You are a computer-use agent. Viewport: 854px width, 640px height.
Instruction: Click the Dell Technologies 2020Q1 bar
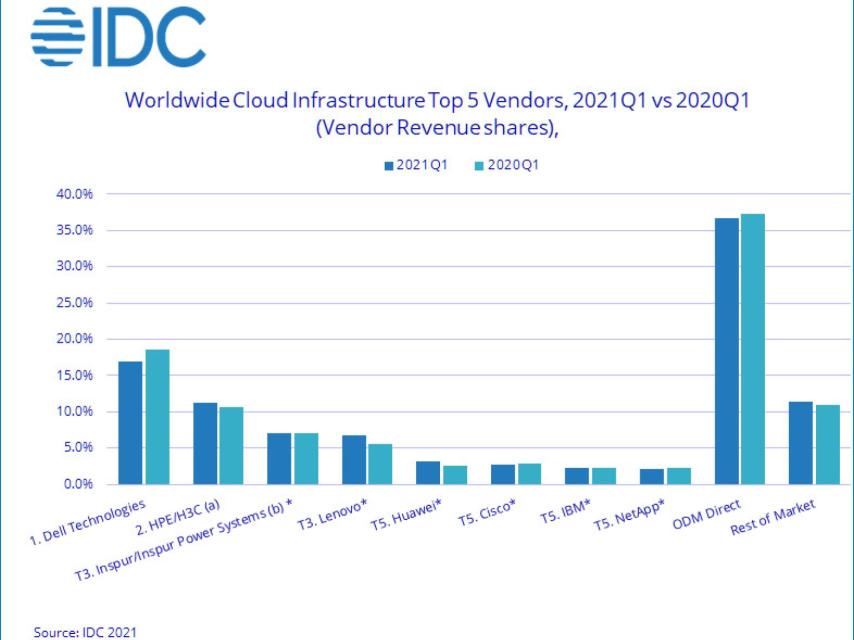tap(157, 416)
